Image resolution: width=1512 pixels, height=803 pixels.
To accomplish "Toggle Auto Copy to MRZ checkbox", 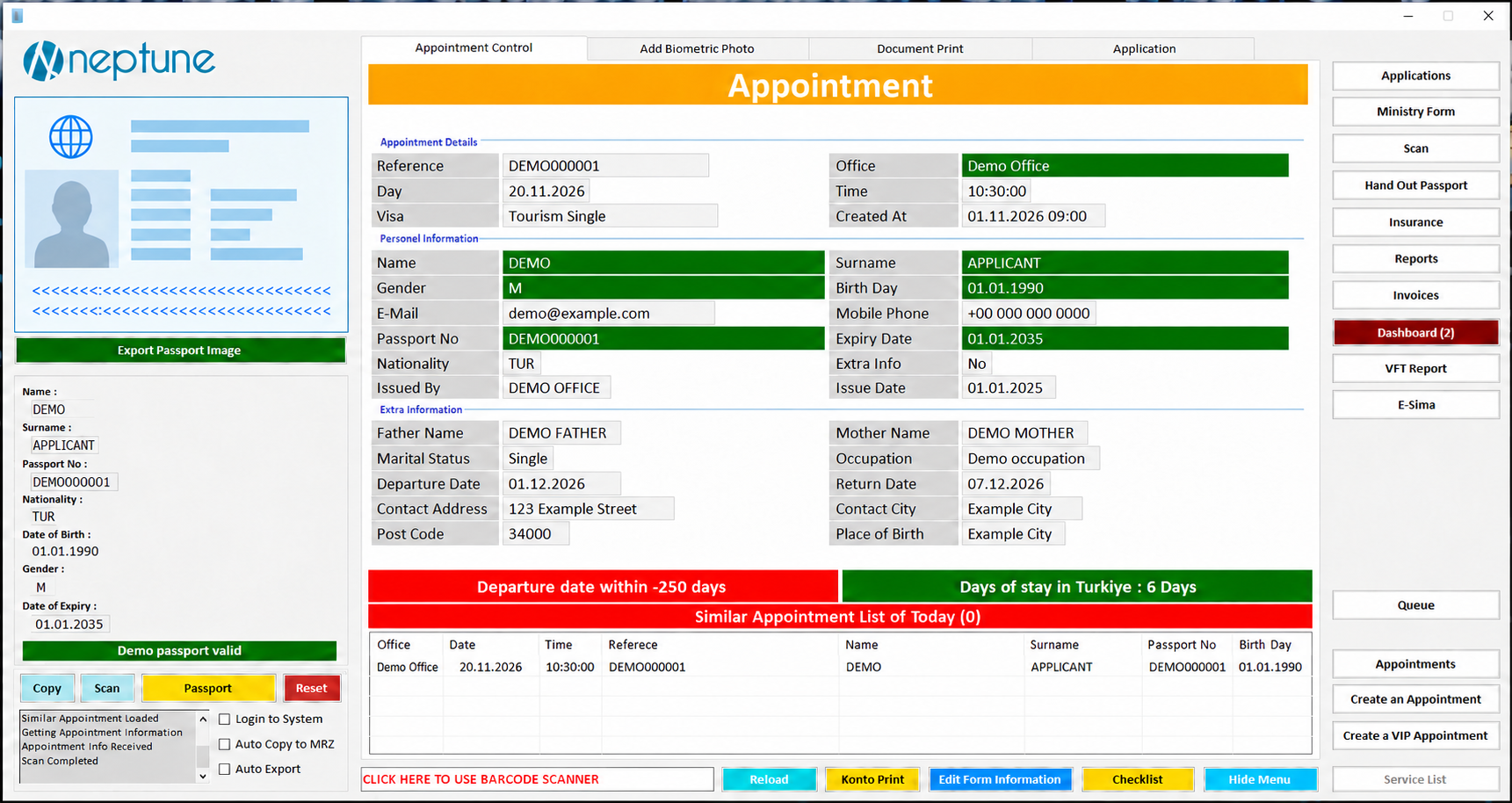I will pyautogui.click(x=225, y=744).
